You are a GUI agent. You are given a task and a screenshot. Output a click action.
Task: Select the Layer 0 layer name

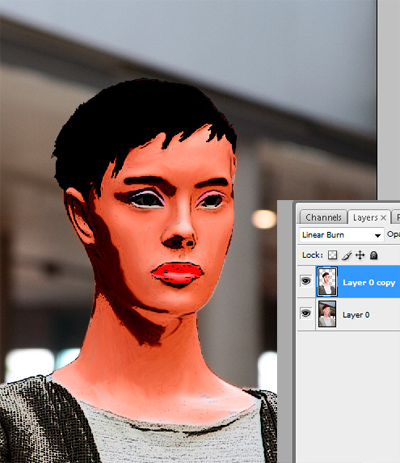tap(356, 315)
